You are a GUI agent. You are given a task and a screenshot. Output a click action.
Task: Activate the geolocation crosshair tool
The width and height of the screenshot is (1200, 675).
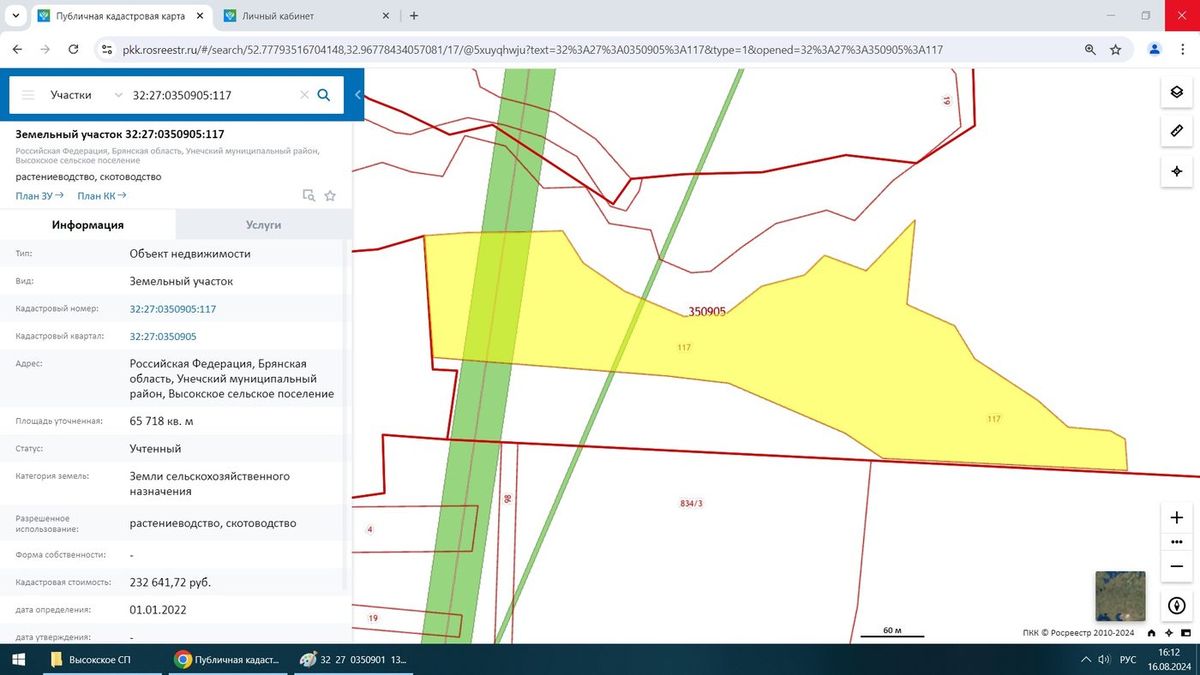(1177, 171)
